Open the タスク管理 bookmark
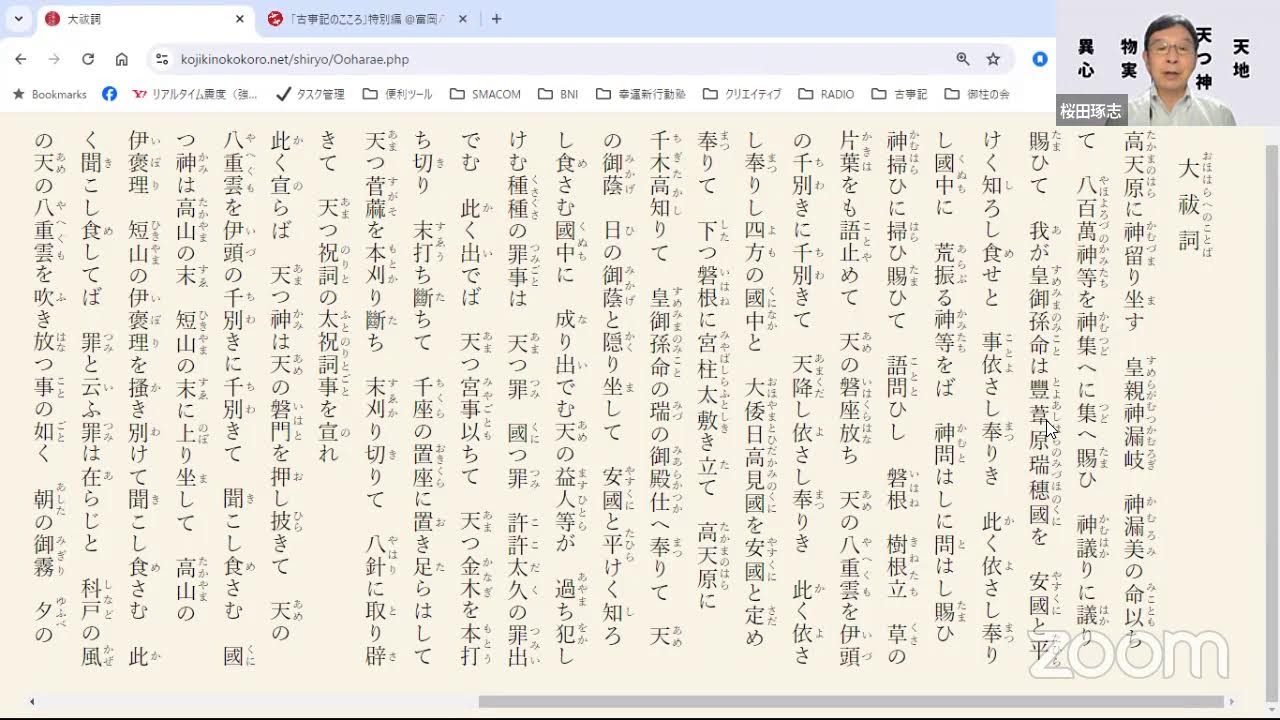Viewport: 1280px width, 720px height. 310,94
